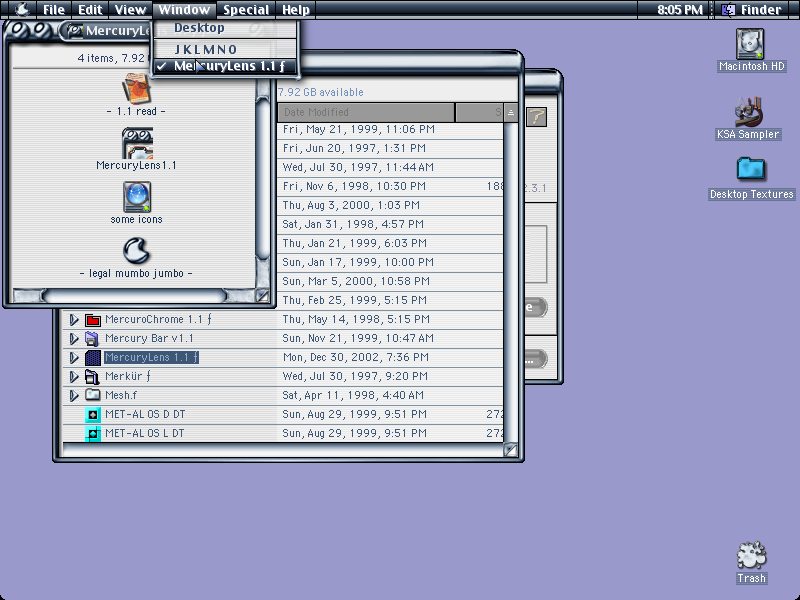Toggle sort order arrow button in list header
This screenshot has width=800, height=600.
(x=511, y=113)
